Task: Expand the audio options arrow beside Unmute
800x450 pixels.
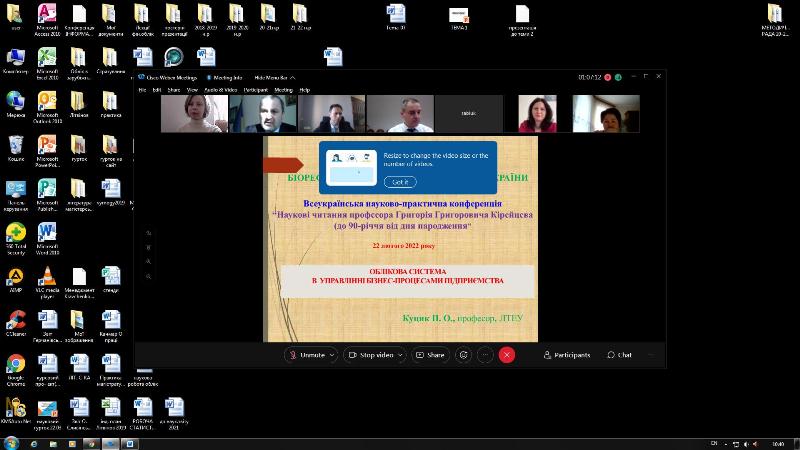Action: tap(333, 355)
